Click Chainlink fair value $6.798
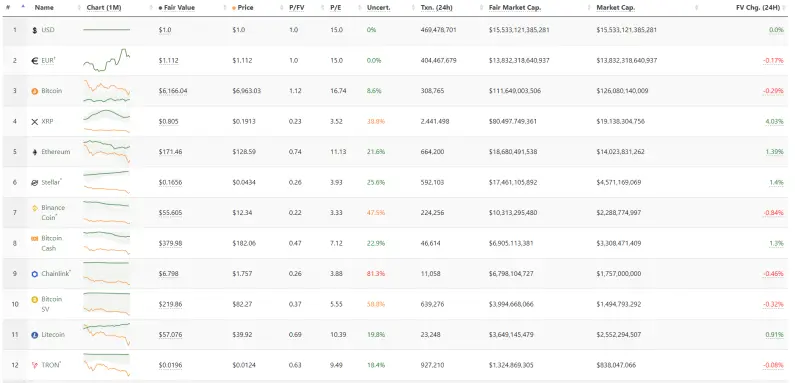 click(168, 274)
